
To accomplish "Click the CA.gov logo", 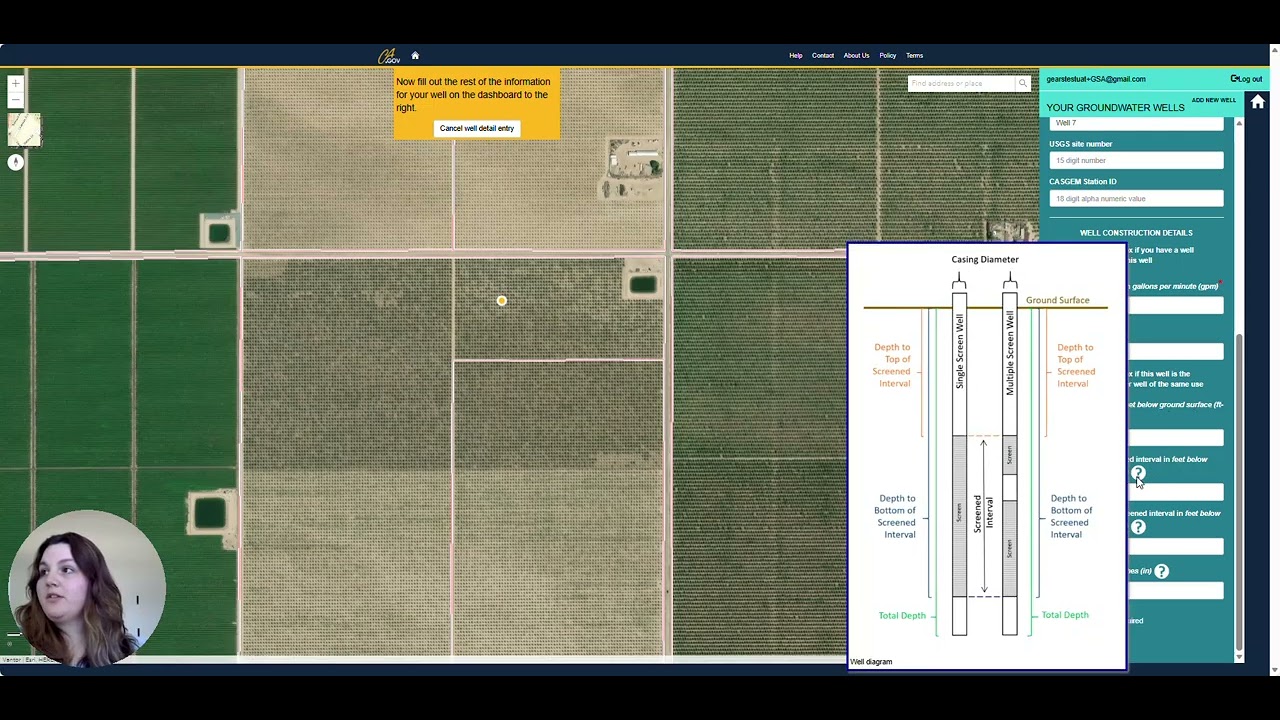I will [389, 57].
